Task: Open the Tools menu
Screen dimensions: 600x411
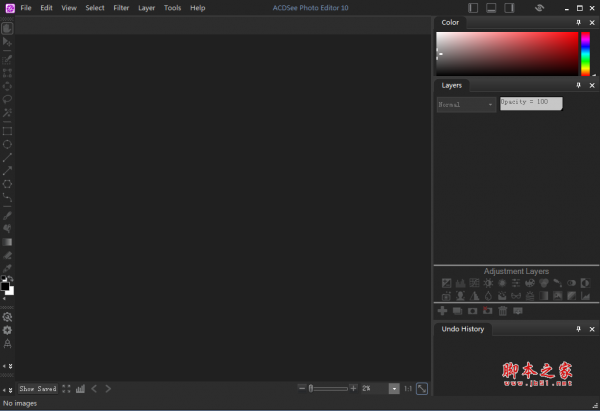Action: coord(173,8)
